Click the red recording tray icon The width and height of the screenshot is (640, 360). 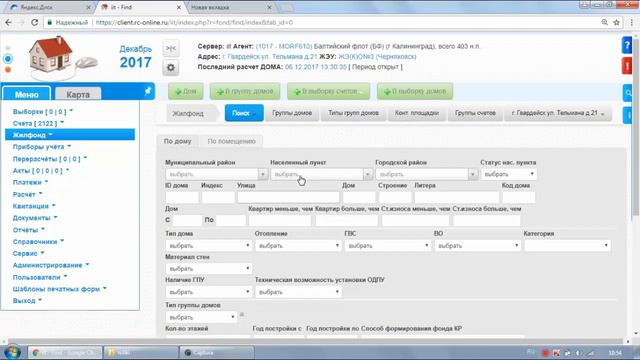click(545, 353)
